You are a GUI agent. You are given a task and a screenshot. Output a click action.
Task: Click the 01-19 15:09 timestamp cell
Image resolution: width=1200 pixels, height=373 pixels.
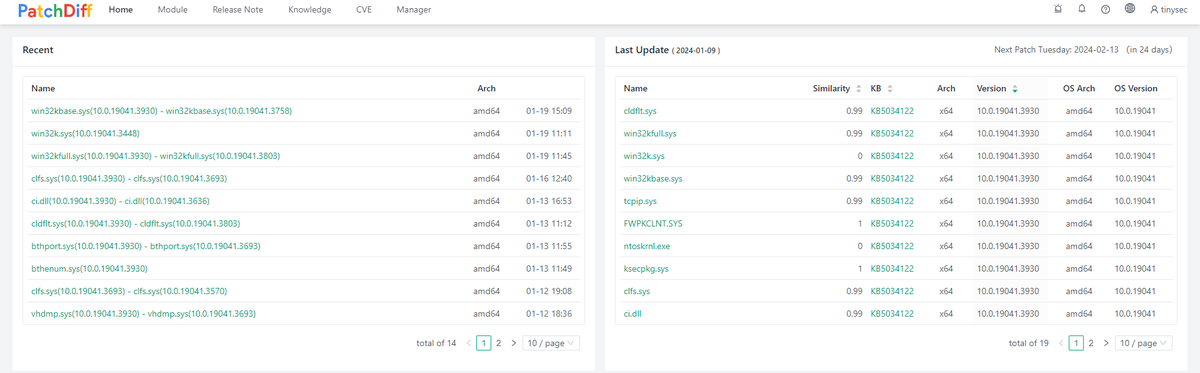[x=548, y=110]
